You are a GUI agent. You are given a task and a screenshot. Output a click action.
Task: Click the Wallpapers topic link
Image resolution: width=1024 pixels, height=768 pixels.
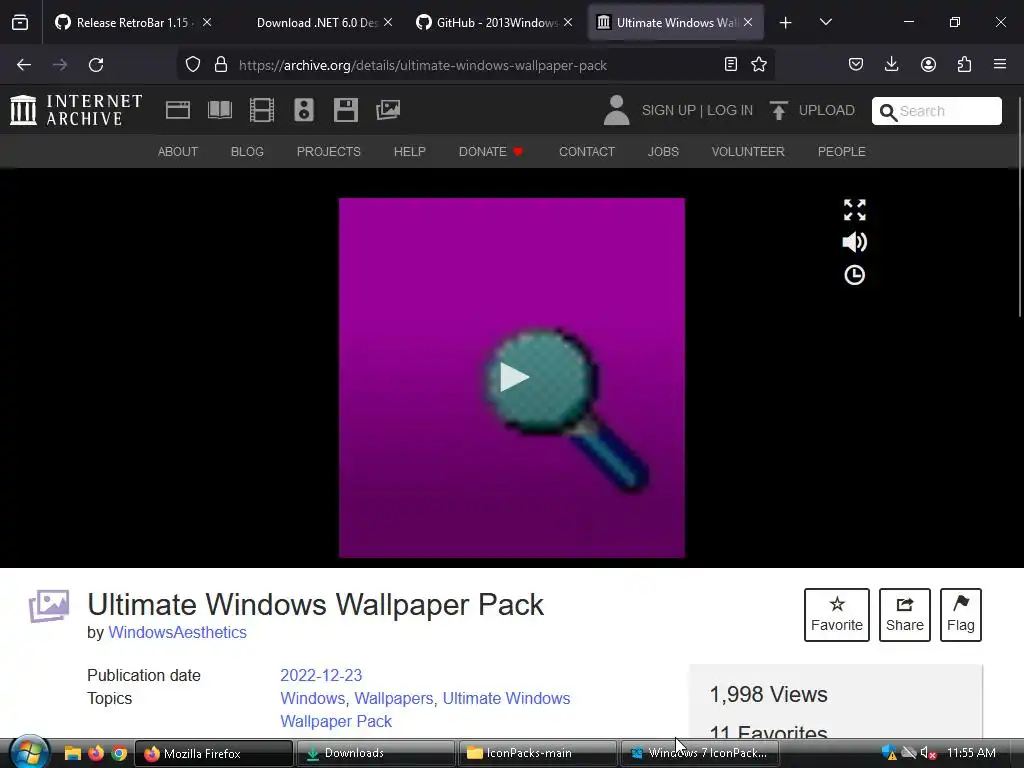pos(393,698)
